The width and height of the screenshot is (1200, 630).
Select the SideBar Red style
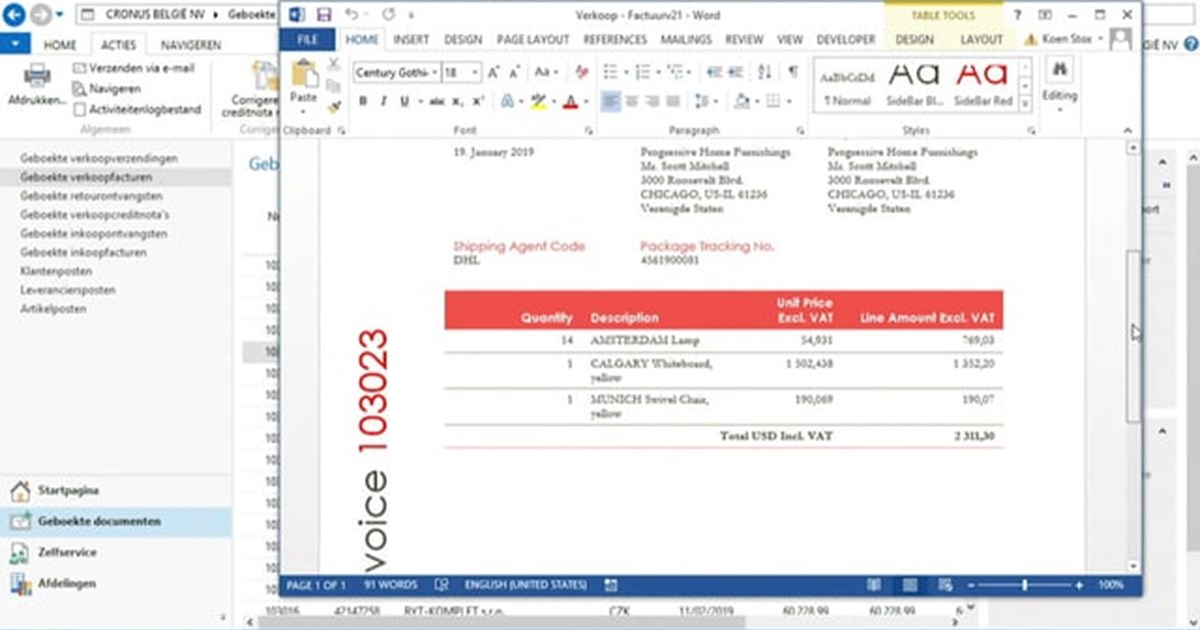[x=982, y=84]
